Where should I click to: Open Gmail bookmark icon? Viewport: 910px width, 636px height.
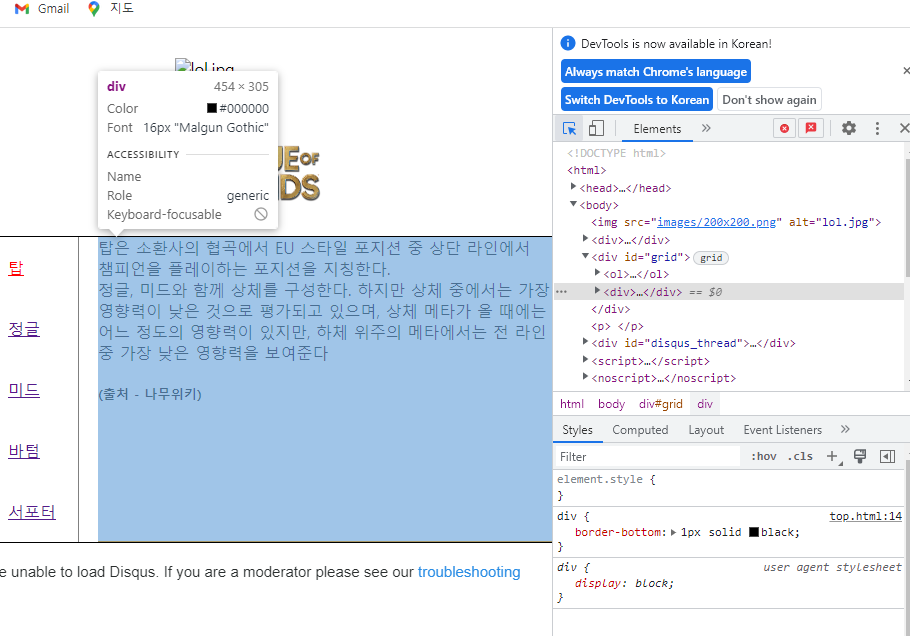tap(22, 9)
